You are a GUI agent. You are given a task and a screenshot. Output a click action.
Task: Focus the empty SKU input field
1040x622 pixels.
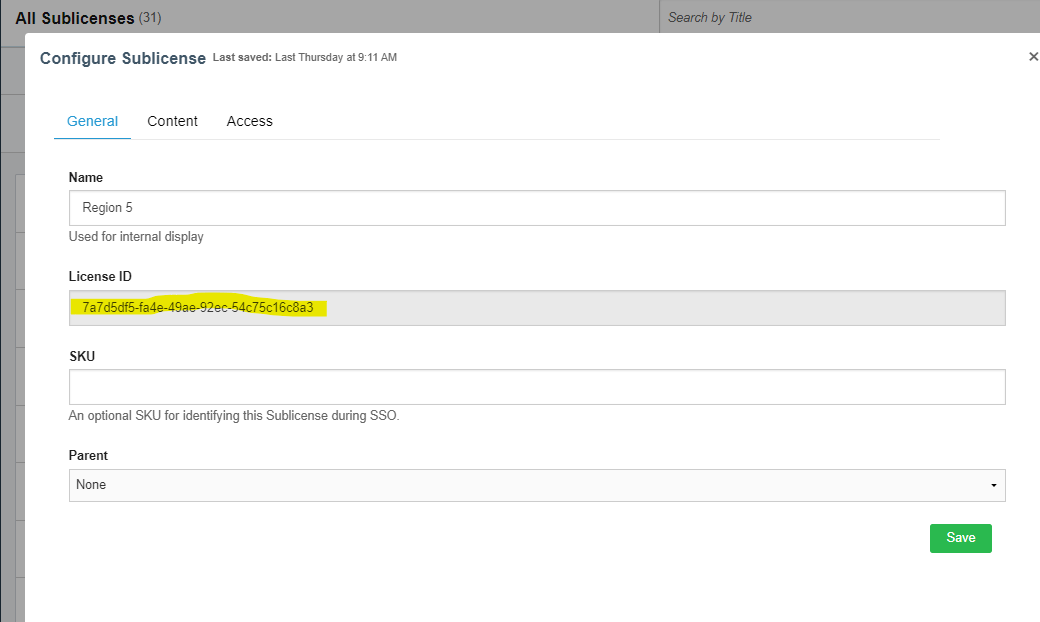click(x=536, y=387)
